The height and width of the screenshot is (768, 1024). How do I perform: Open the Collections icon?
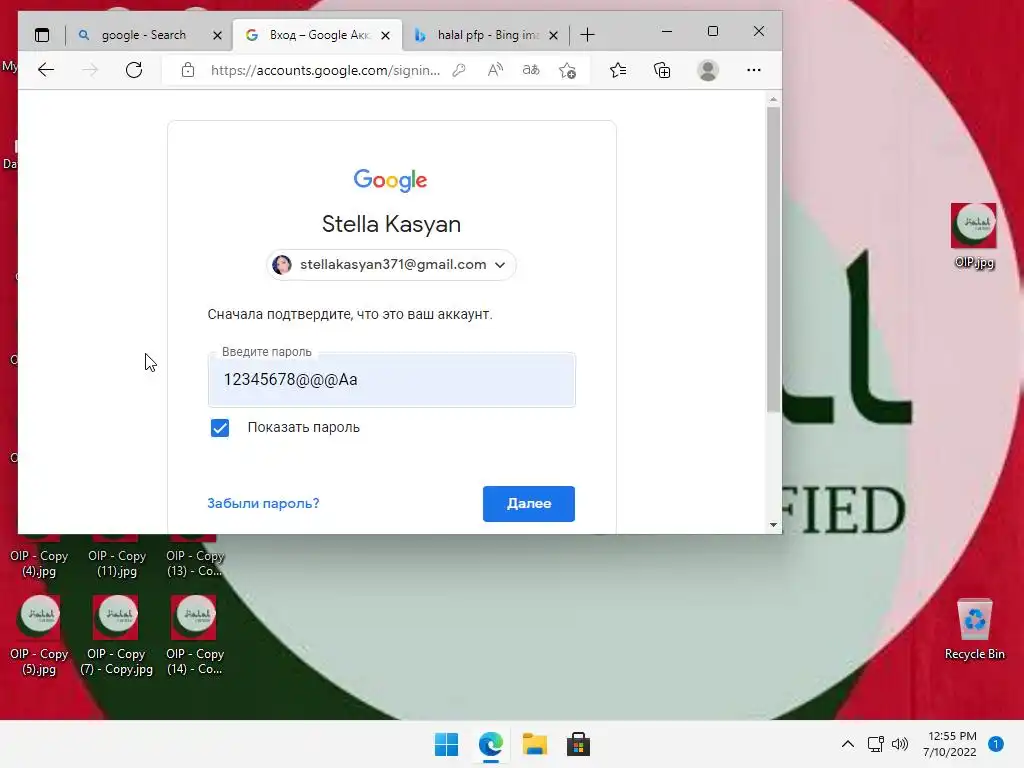(662, 70)
